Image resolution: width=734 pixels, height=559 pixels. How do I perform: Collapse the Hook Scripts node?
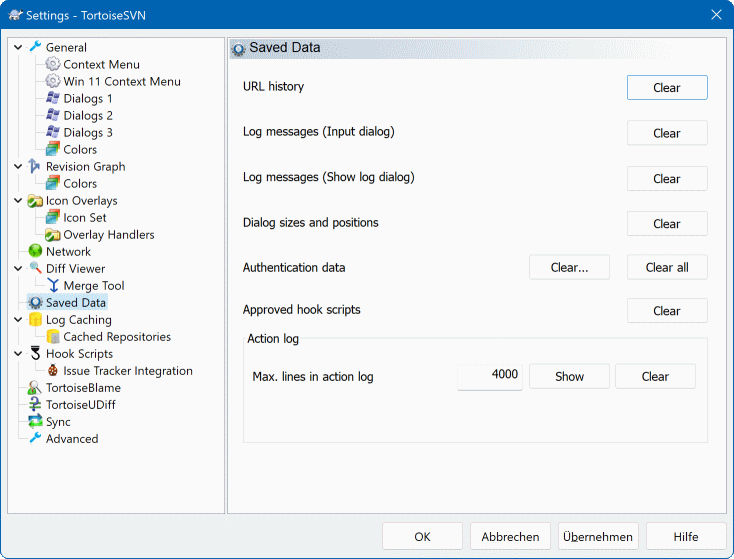coord(18,354)
